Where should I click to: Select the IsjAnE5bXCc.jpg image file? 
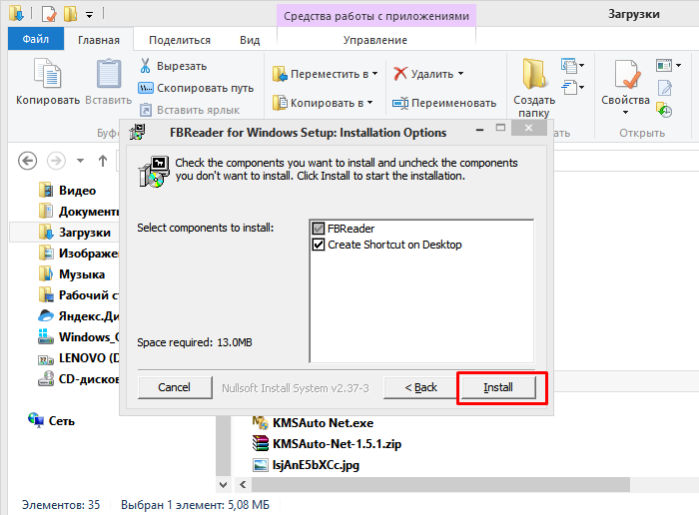pos(306,465)
